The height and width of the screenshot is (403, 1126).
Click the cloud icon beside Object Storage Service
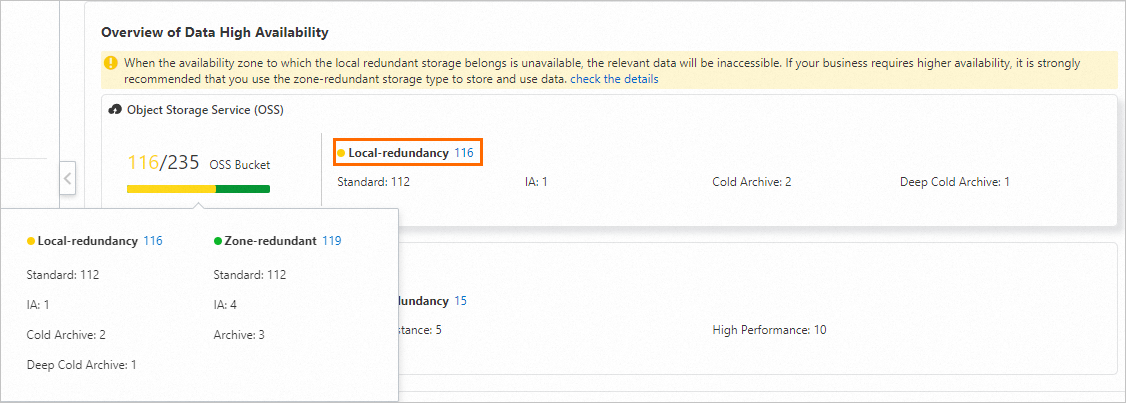[x=115, y=109]
